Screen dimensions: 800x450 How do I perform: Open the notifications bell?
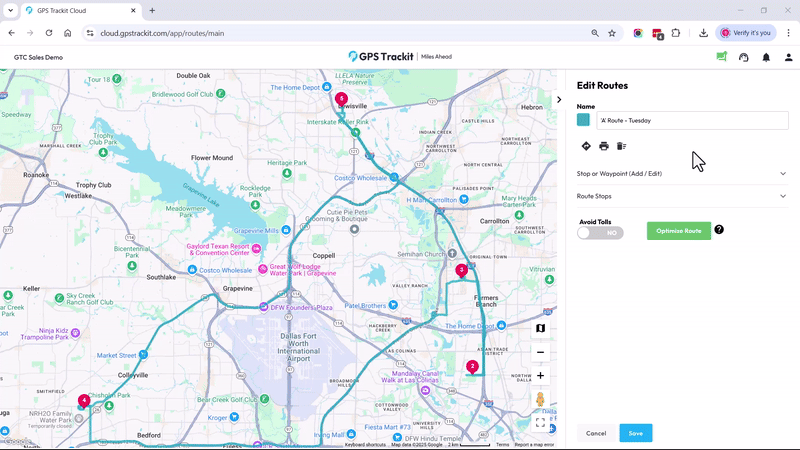[x=766, y=57]
